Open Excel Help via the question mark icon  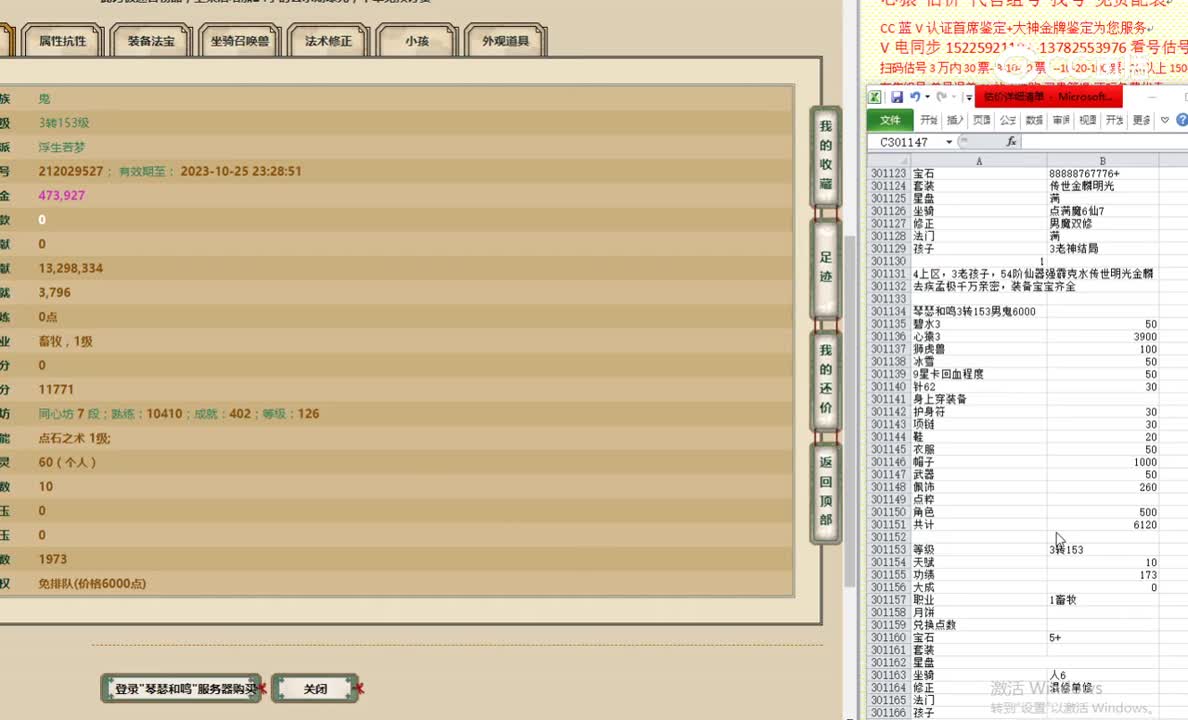coord(1182,119)
